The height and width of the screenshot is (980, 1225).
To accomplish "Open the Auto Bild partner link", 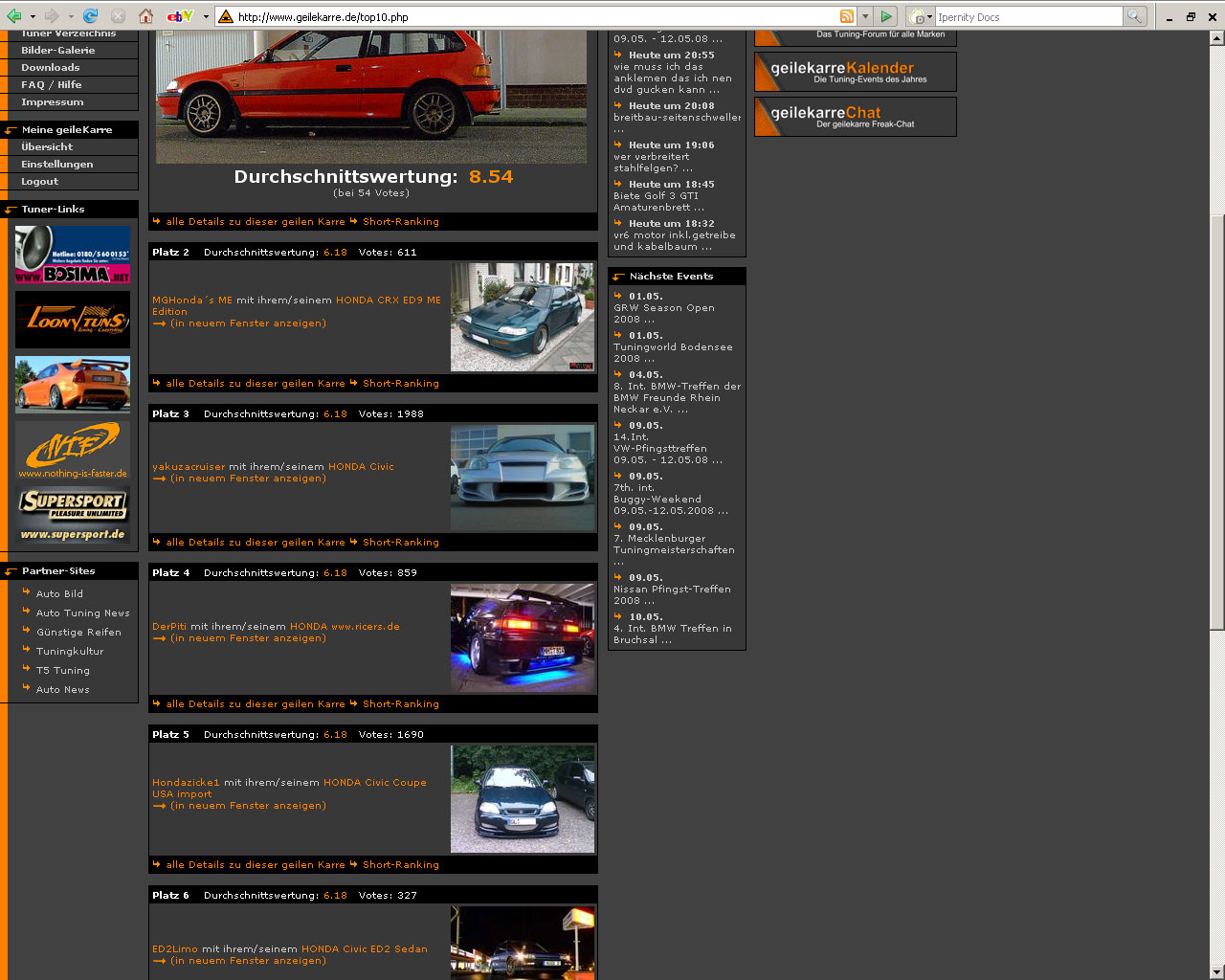I will point(59,593).
